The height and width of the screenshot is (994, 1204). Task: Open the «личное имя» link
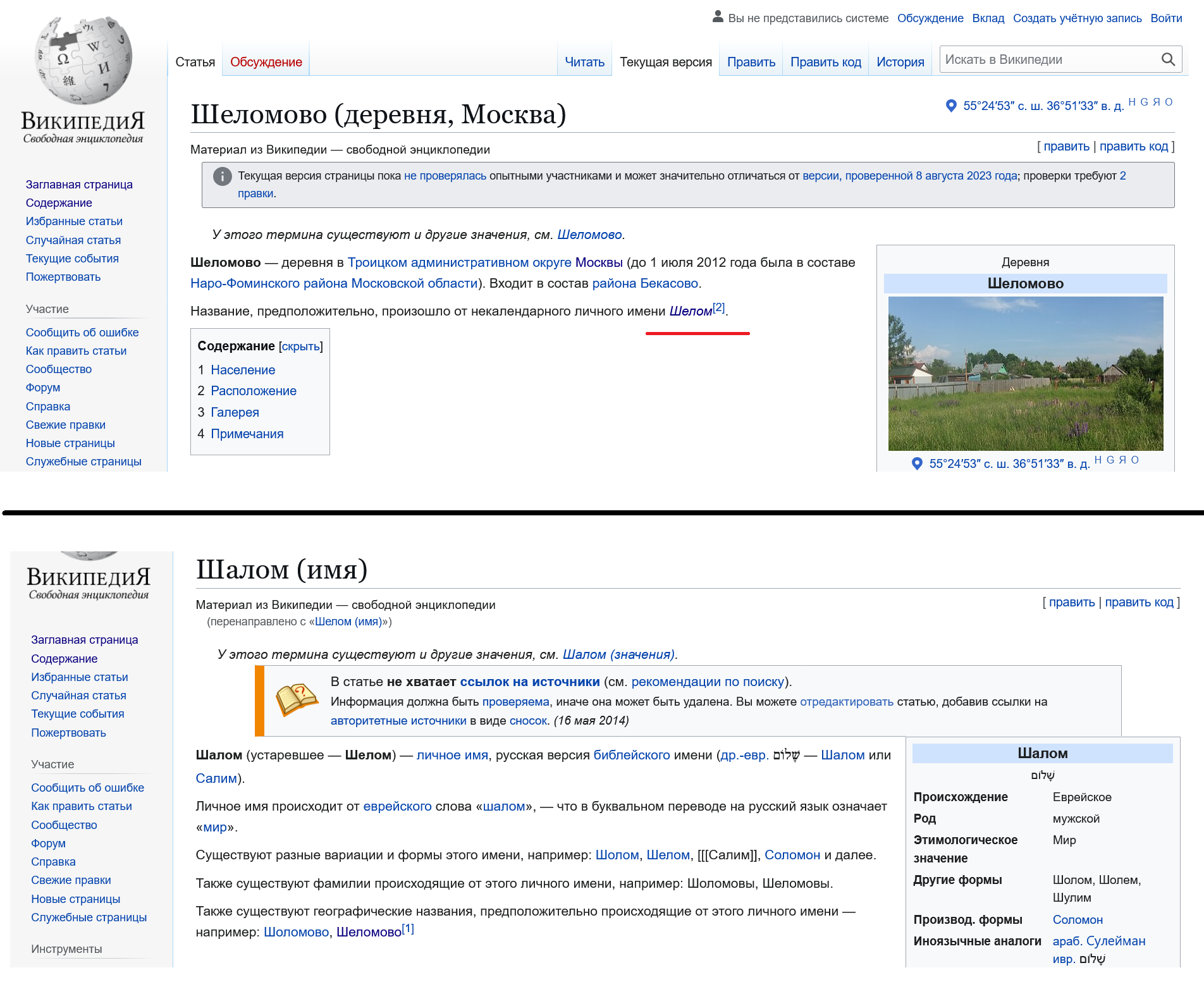(452, 755)
